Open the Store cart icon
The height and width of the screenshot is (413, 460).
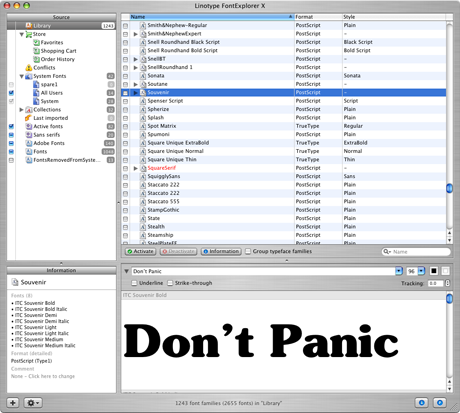pyautogui.click(x=29, y=34)
